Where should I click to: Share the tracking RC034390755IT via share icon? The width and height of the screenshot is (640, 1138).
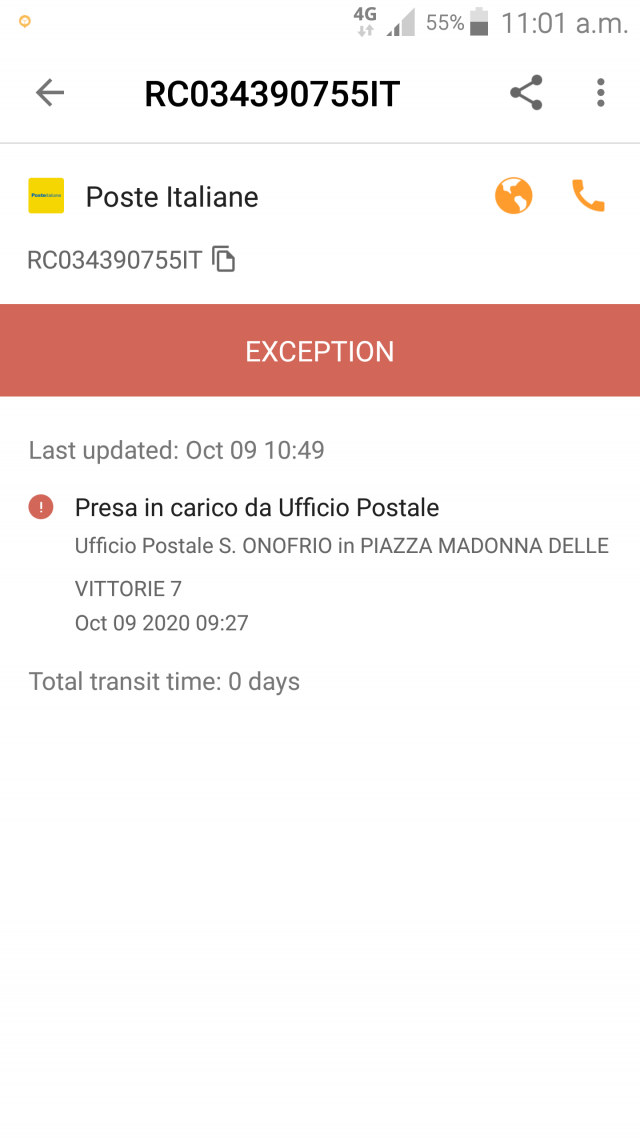(526, 93)
